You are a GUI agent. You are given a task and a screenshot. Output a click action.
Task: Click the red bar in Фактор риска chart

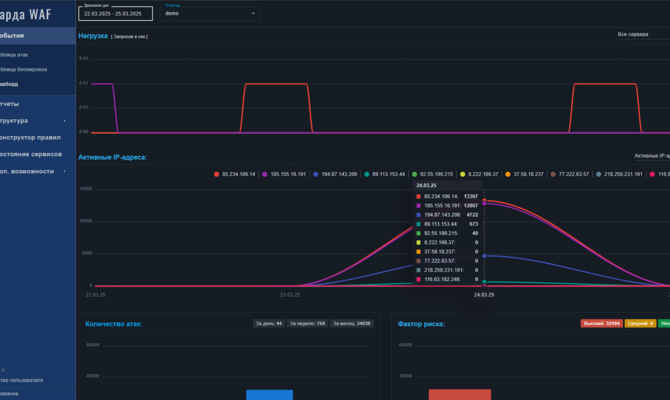460,395
